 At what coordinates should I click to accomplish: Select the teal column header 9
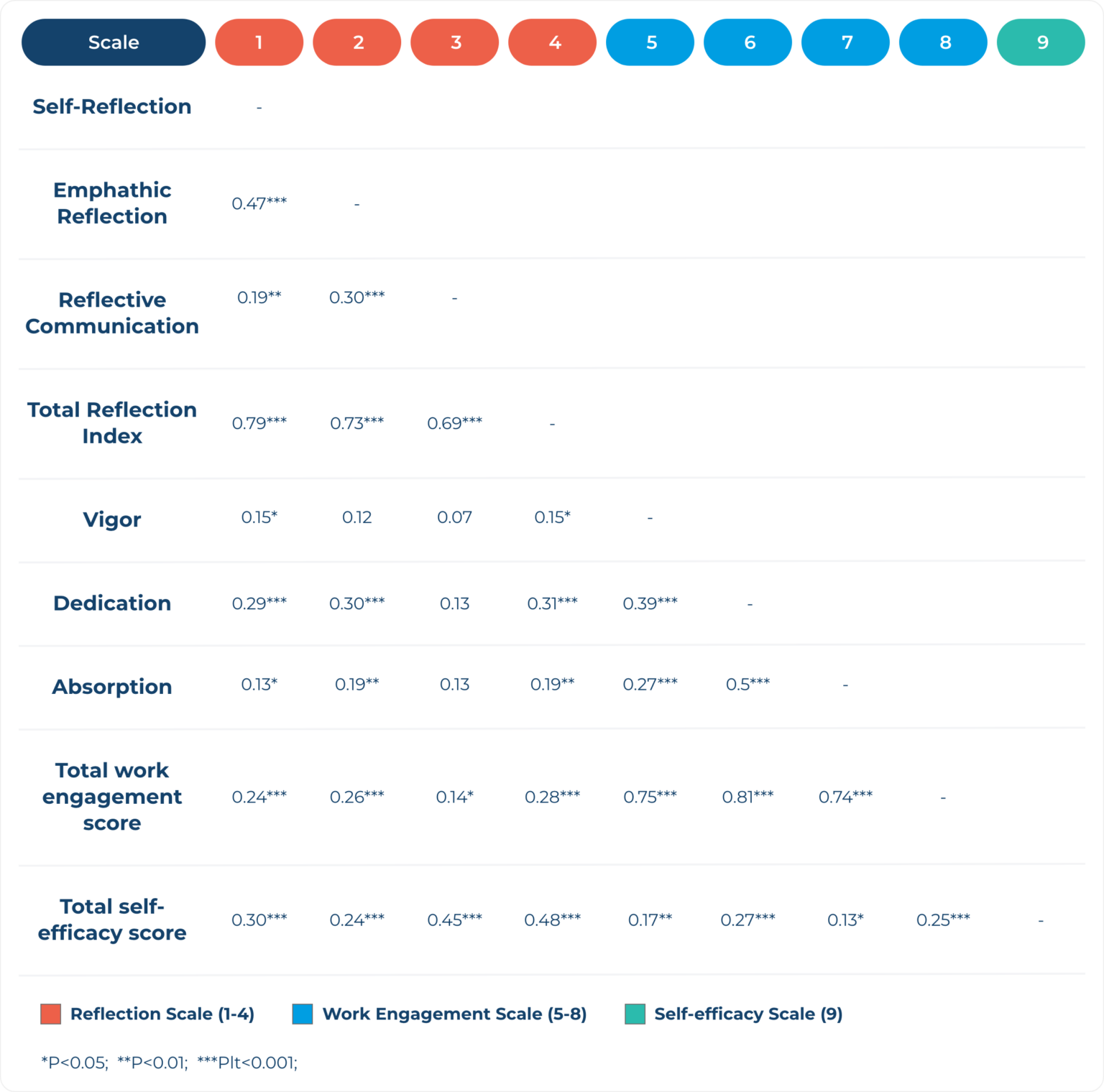pyautogui.click(x=1041, y=42)
